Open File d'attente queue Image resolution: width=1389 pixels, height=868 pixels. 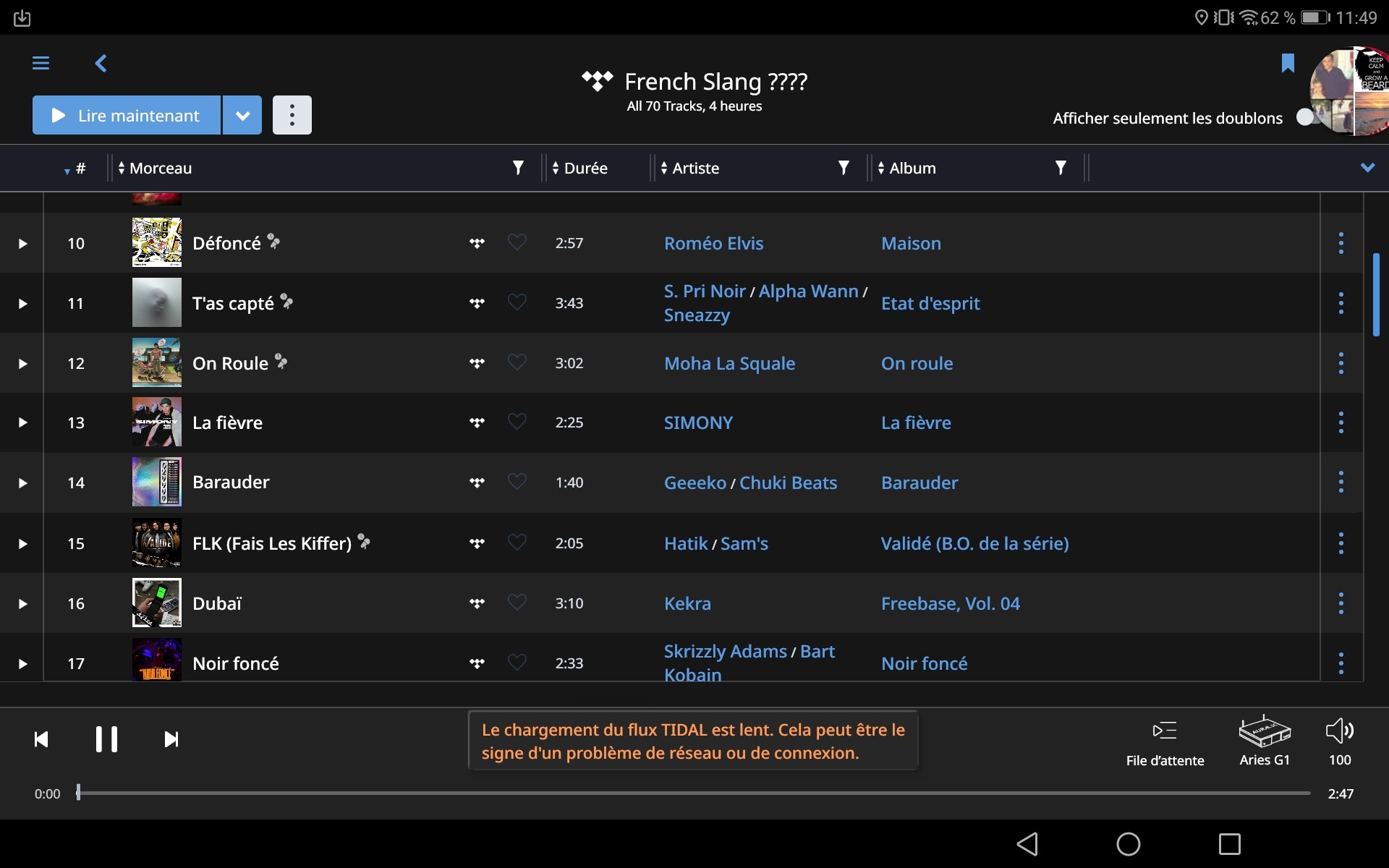click(1165, 744)
